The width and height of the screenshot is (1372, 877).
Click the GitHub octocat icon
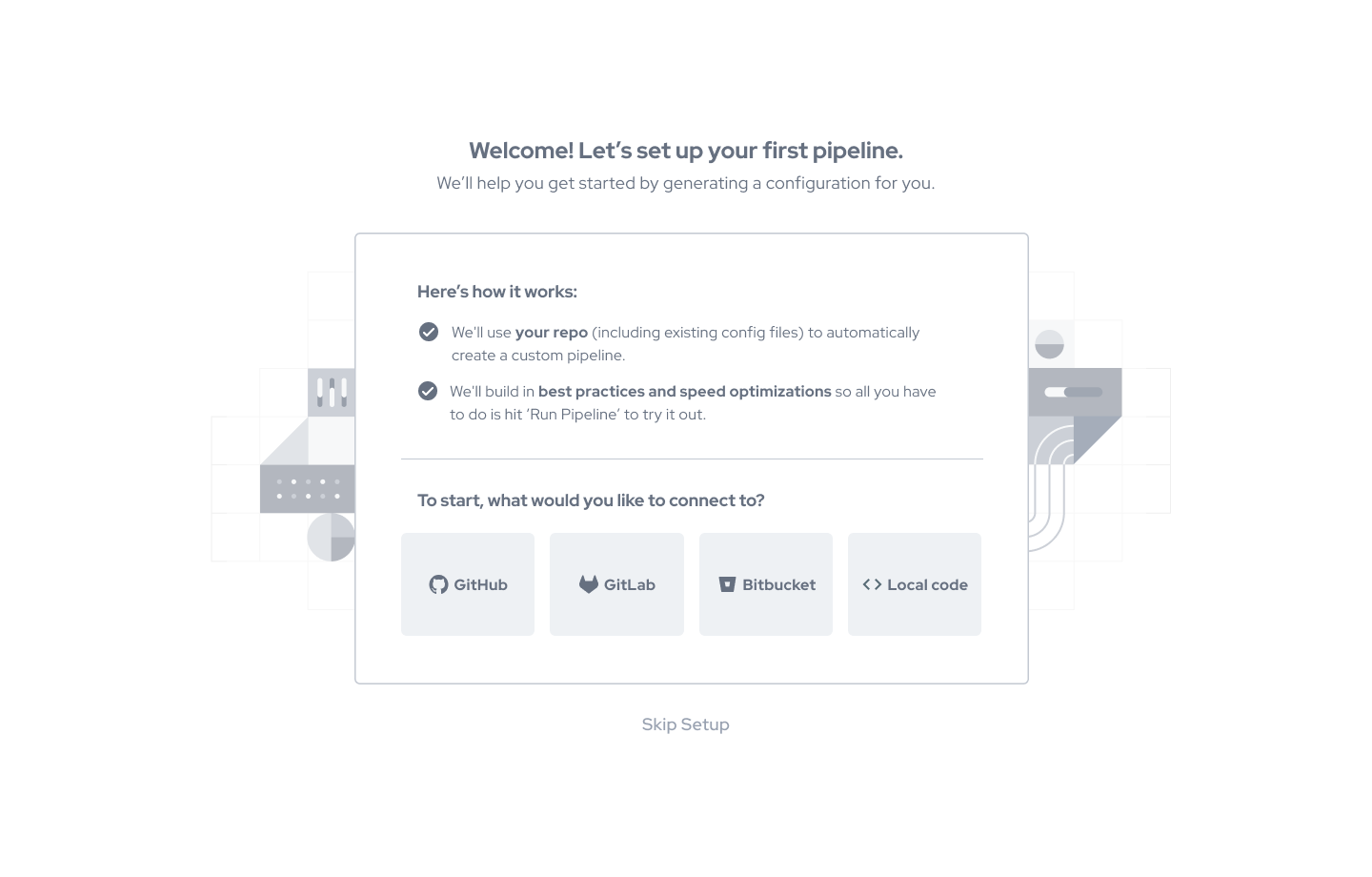point(438,584)
